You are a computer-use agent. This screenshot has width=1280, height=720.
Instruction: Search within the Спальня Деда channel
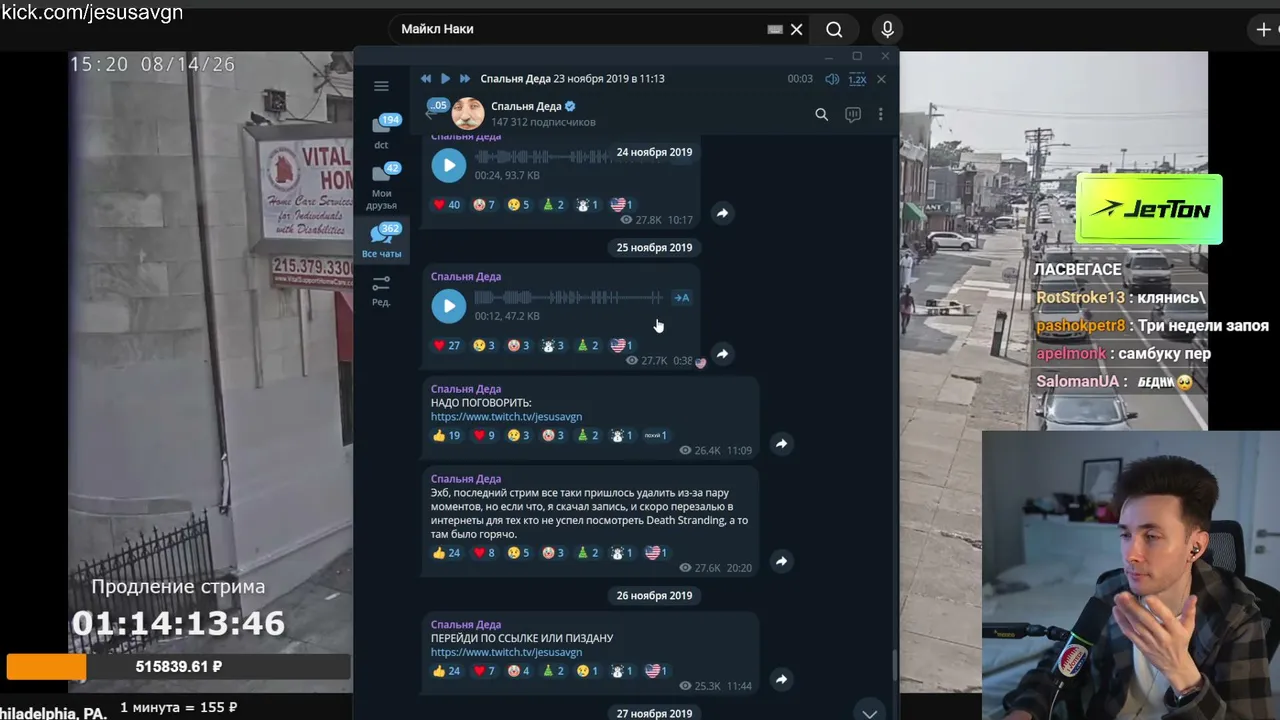[x=821, y=115]
